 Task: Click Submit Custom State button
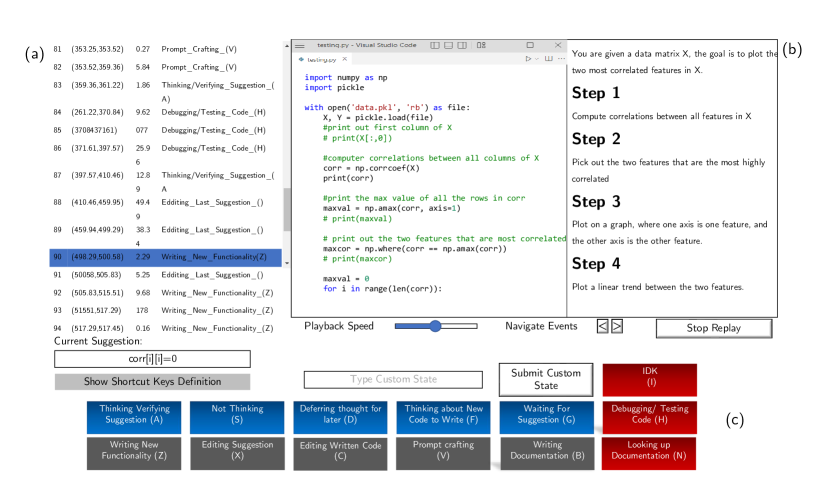click(546, 380)
